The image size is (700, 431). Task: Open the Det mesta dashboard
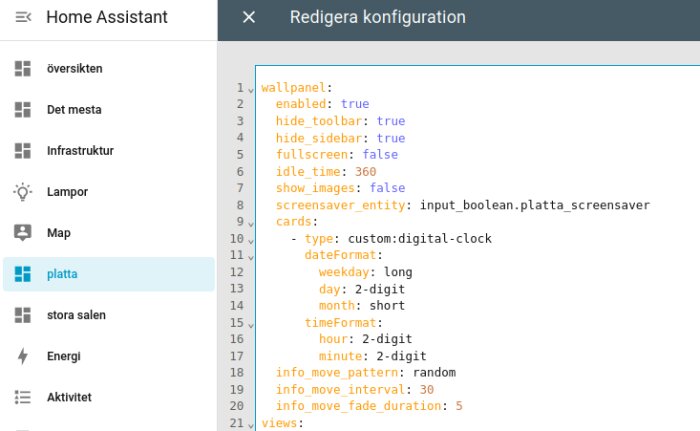pos(108,109)
